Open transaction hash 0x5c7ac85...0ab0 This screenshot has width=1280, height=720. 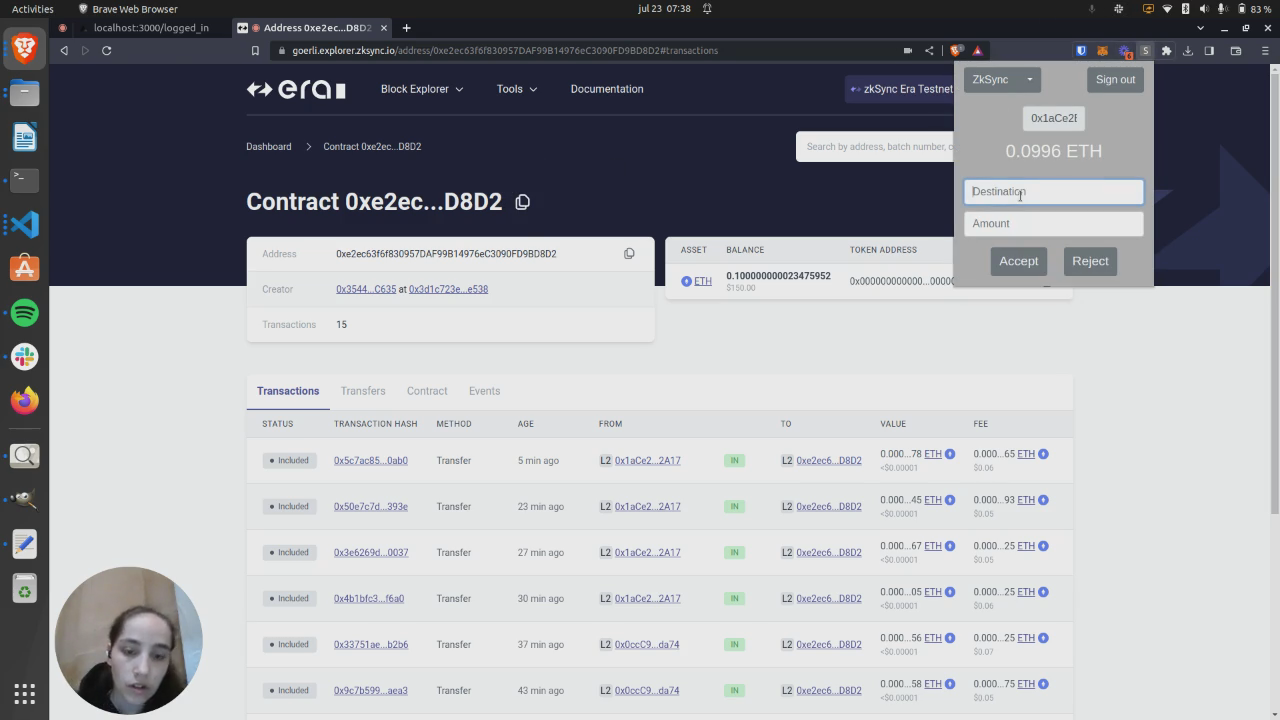coord(371,461)
